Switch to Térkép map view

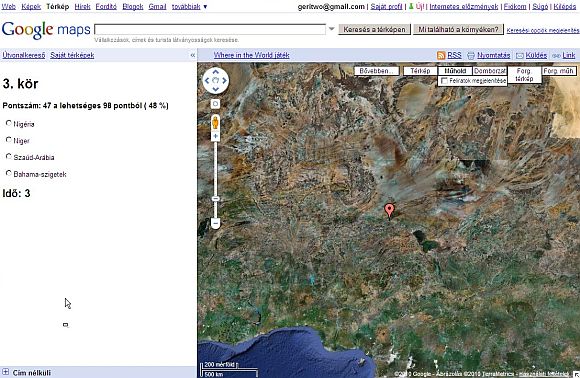[x=420, y=71]
